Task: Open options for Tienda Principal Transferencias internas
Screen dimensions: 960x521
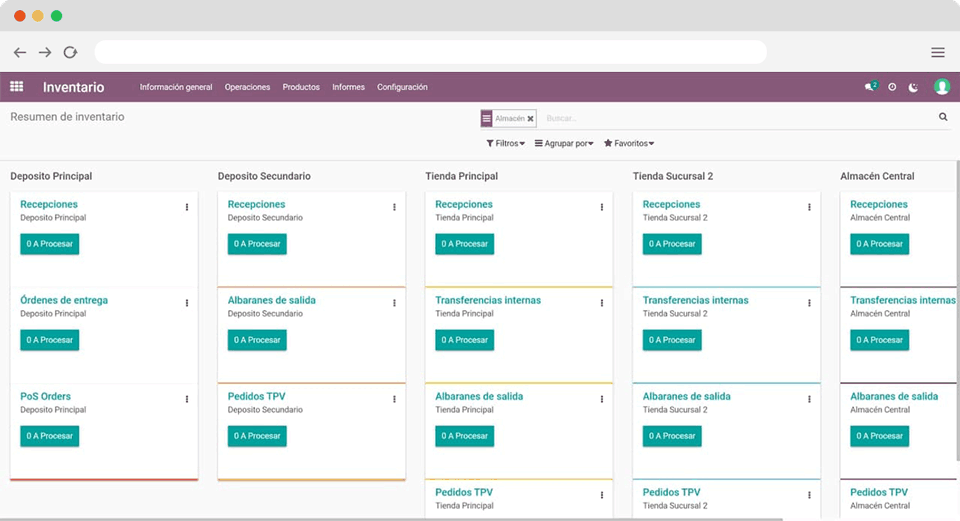Action: click(x=601, y=303)
